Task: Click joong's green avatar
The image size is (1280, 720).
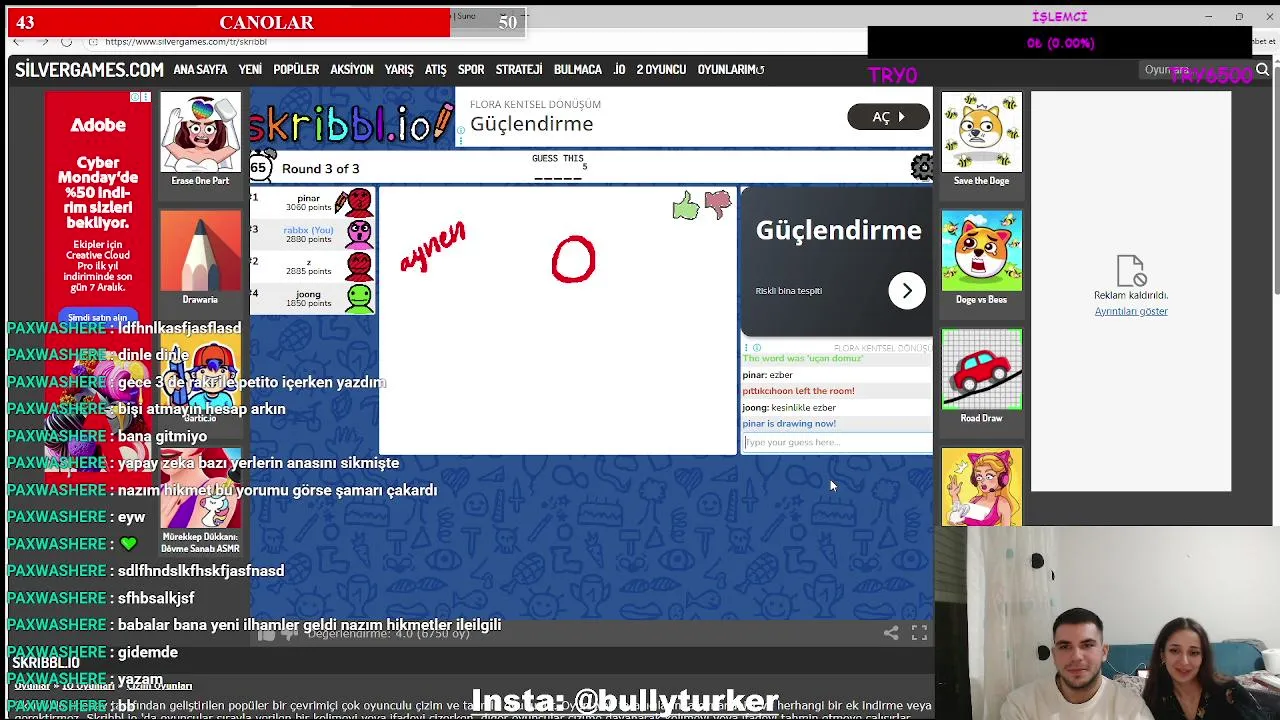Action: coord(359,297)
